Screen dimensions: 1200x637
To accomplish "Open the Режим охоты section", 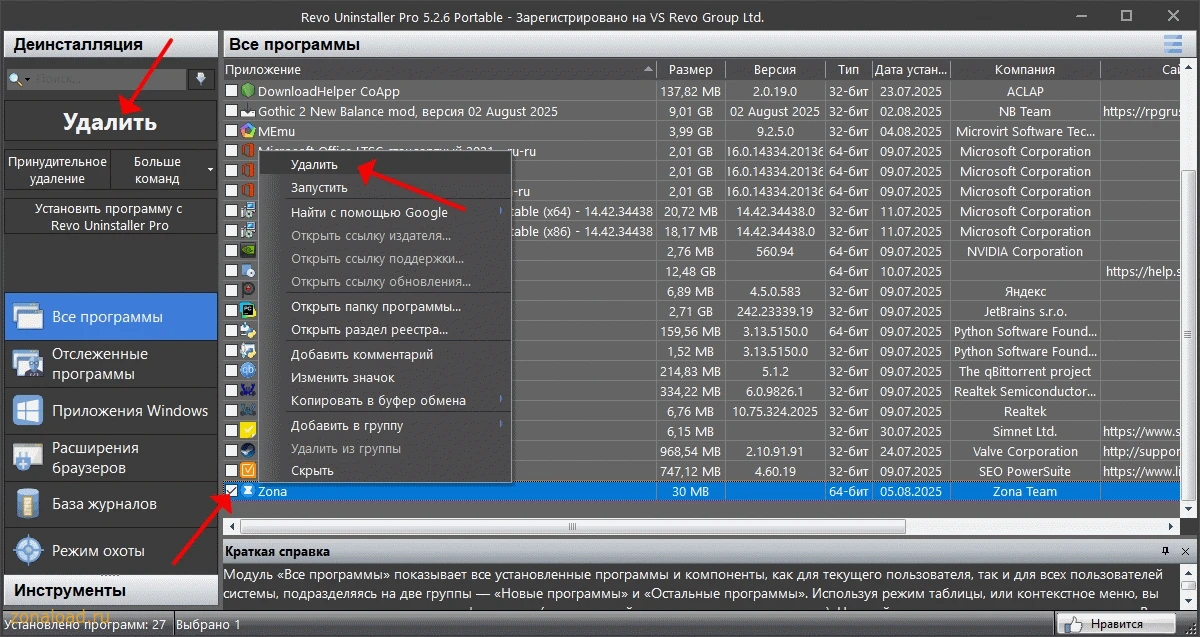I will (x=110, y=551).
